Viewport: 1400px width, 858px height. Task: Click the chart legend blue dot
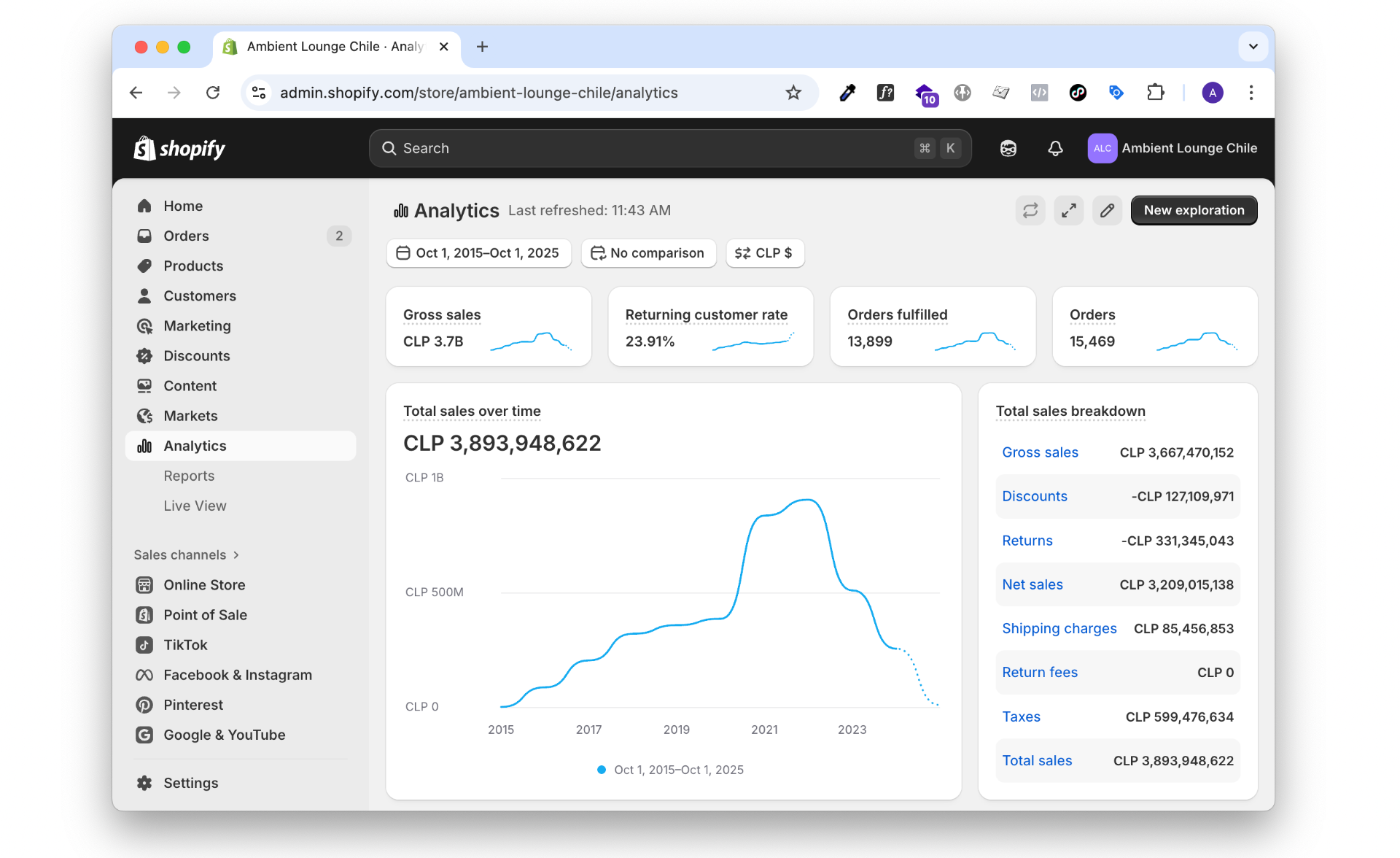point(602,770)
